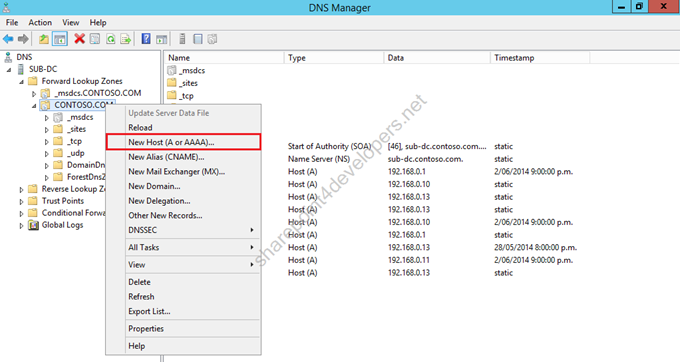
Task: Click the _msdcs zone icon in list pane
Action: (172, 70)
